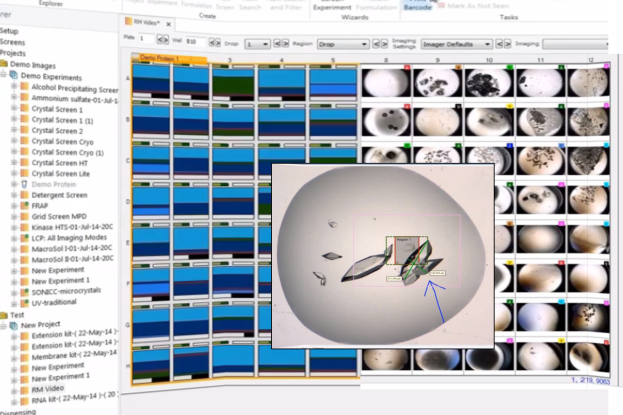Image resolution: width=623 pixels, height=415 pixels.
Task: Select RNA kit experiment in tree
Action: 74,398
